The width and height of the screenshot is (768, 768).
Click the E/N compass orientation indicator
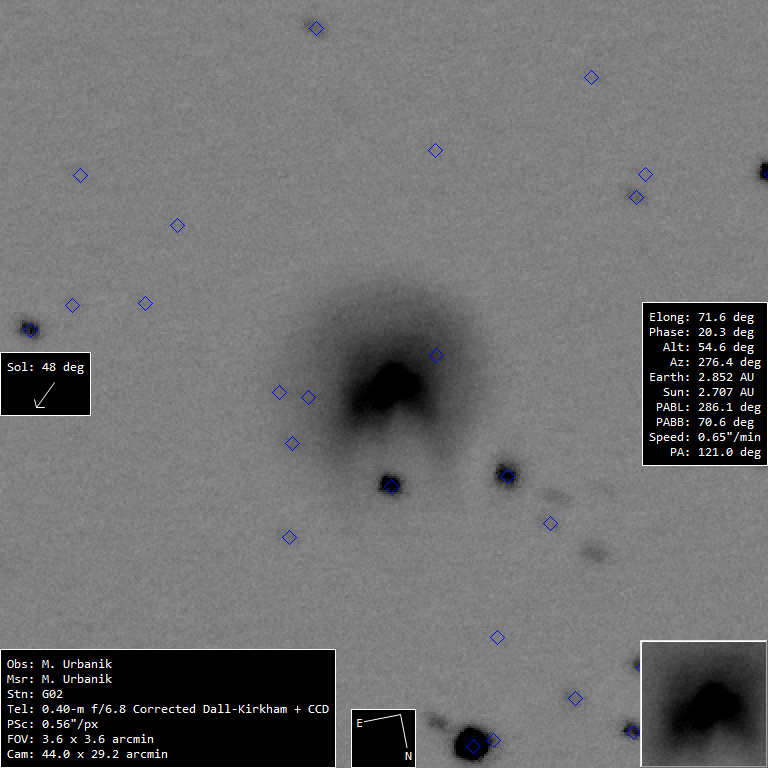click(x=384, y=738)
